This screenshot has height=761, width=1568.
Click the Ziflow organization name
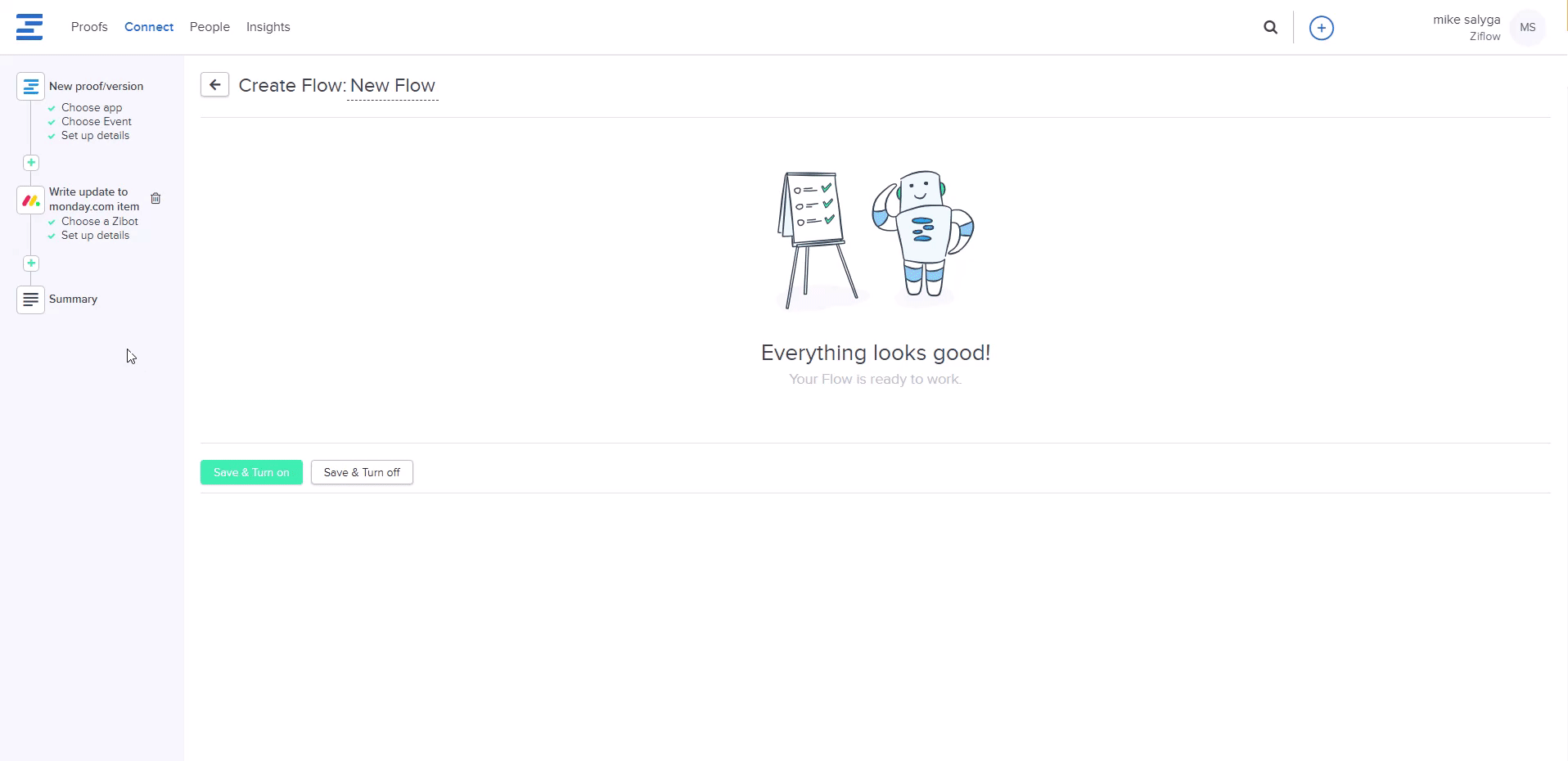point(1485,37)
